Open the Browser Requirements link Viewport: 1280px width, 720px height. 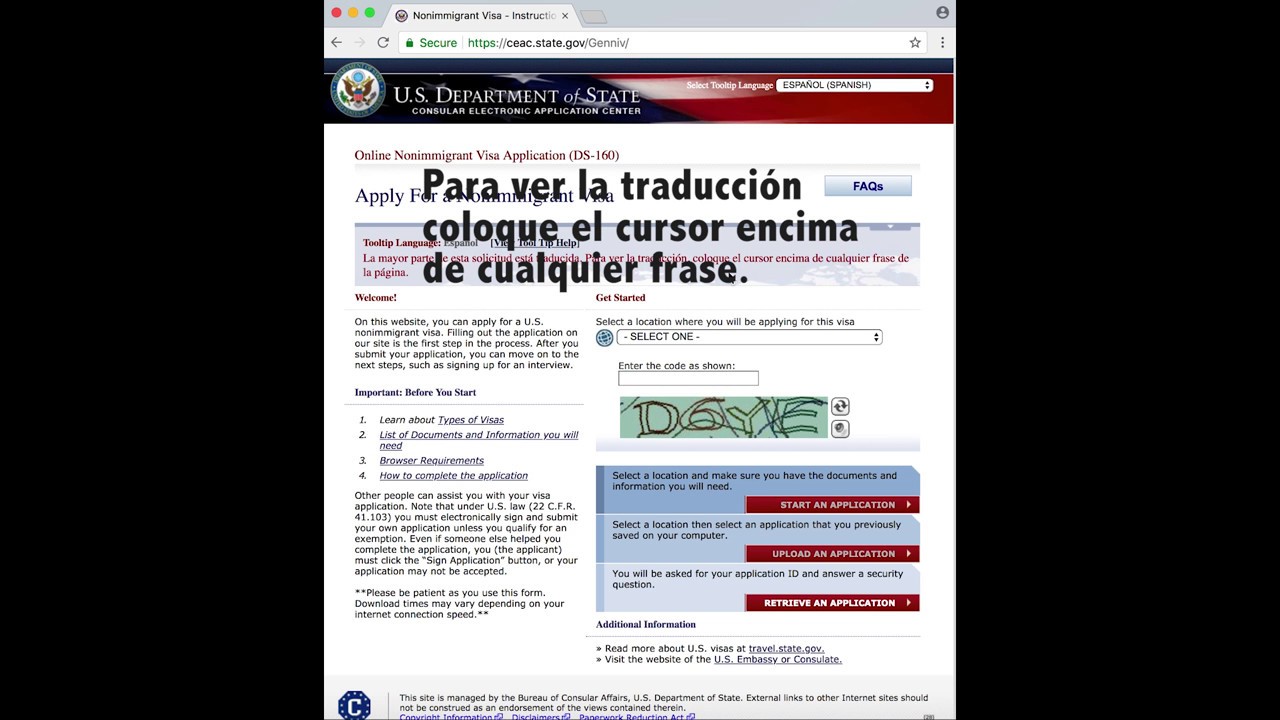click(431, 461)
